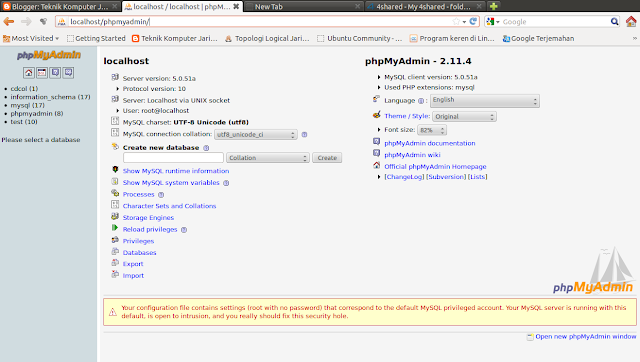This screenshot has height=362, width=640.
Task: Open MySQL connection collation dropdown
Action: (x=256, y=135)
